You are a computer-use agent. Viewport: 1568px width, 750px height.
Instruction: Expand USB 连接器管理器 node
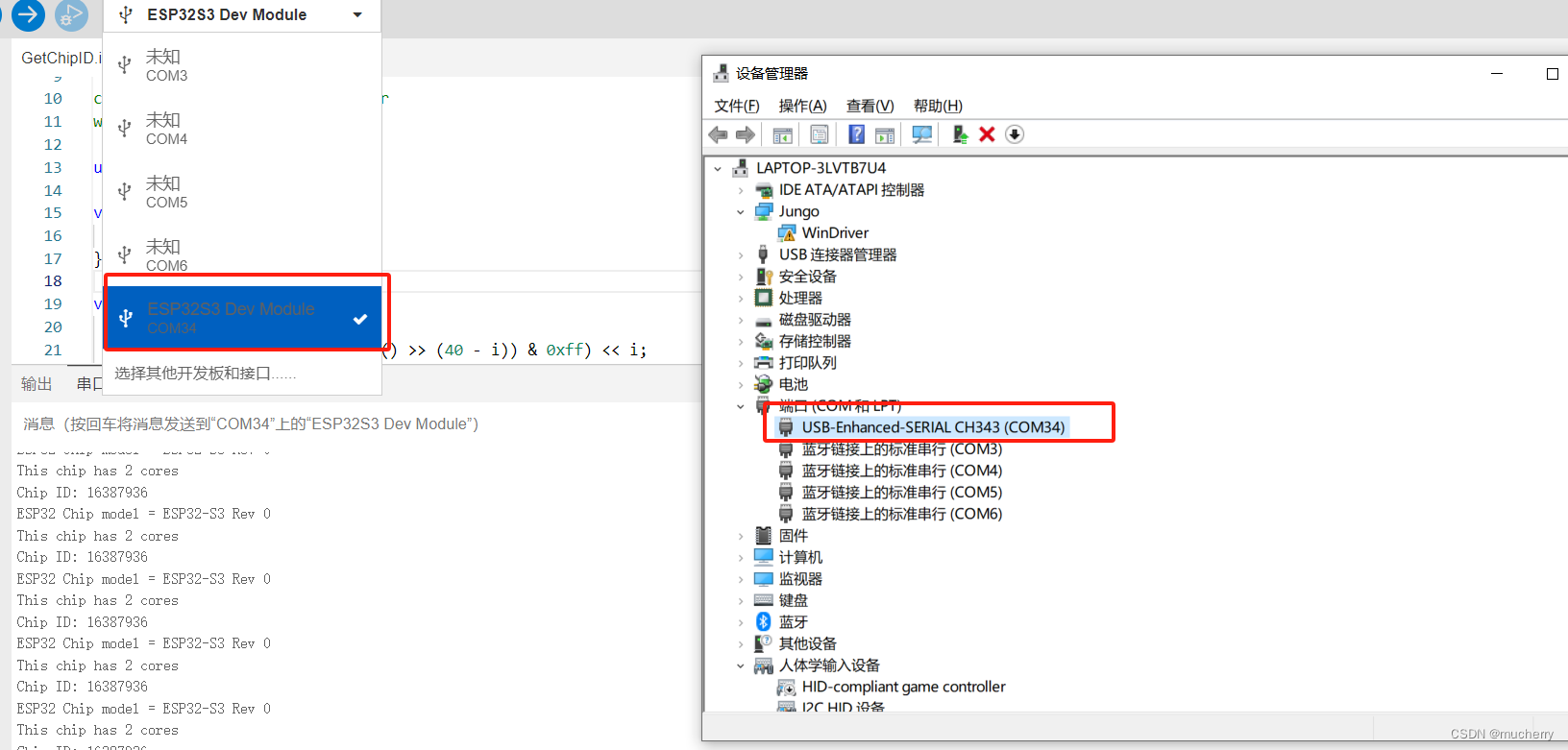tap(741, 255)
